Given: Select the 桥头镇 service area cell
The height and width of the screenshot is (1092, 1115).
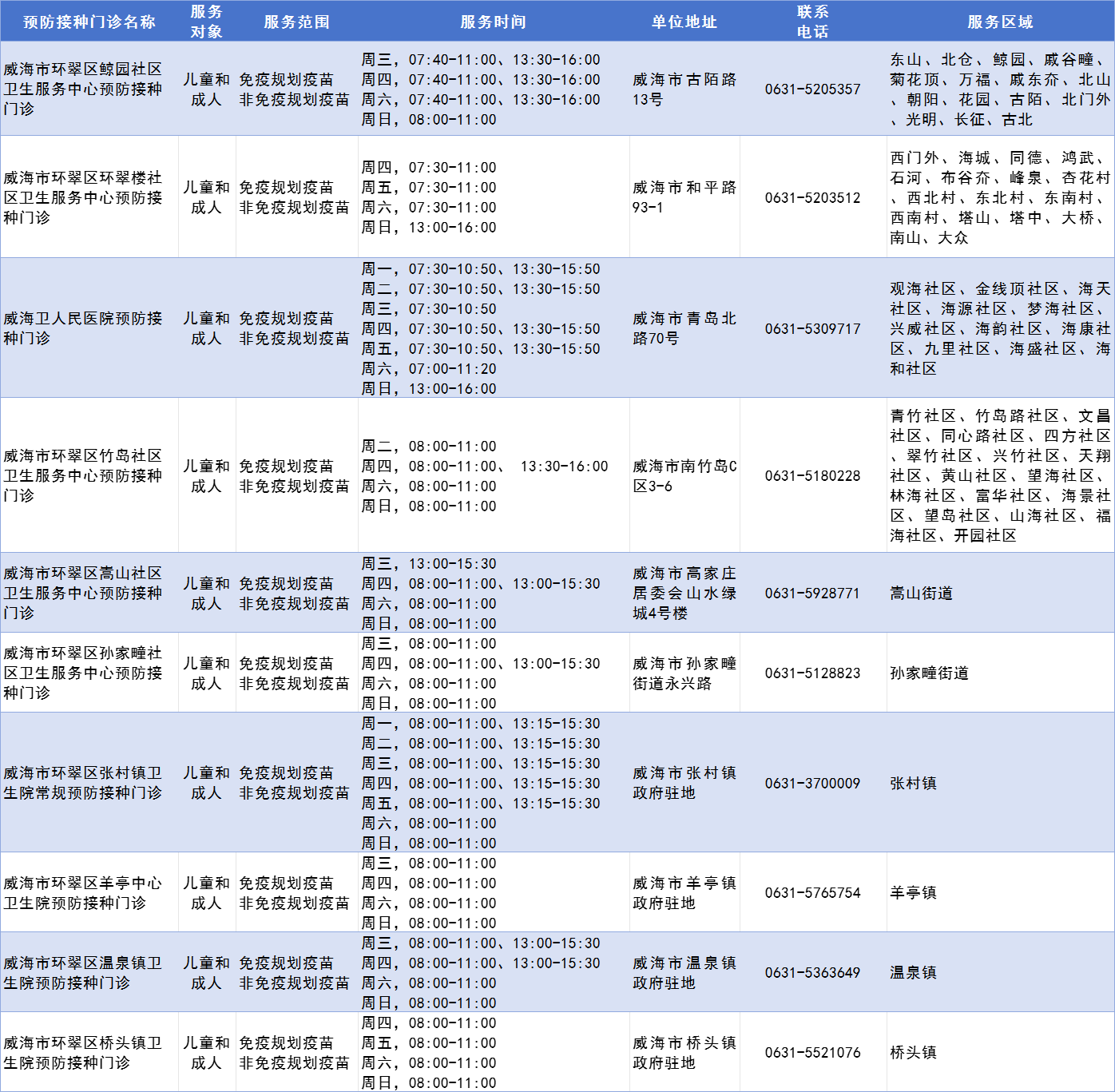Looking at the screenshot, I should tap(913, 1053).
